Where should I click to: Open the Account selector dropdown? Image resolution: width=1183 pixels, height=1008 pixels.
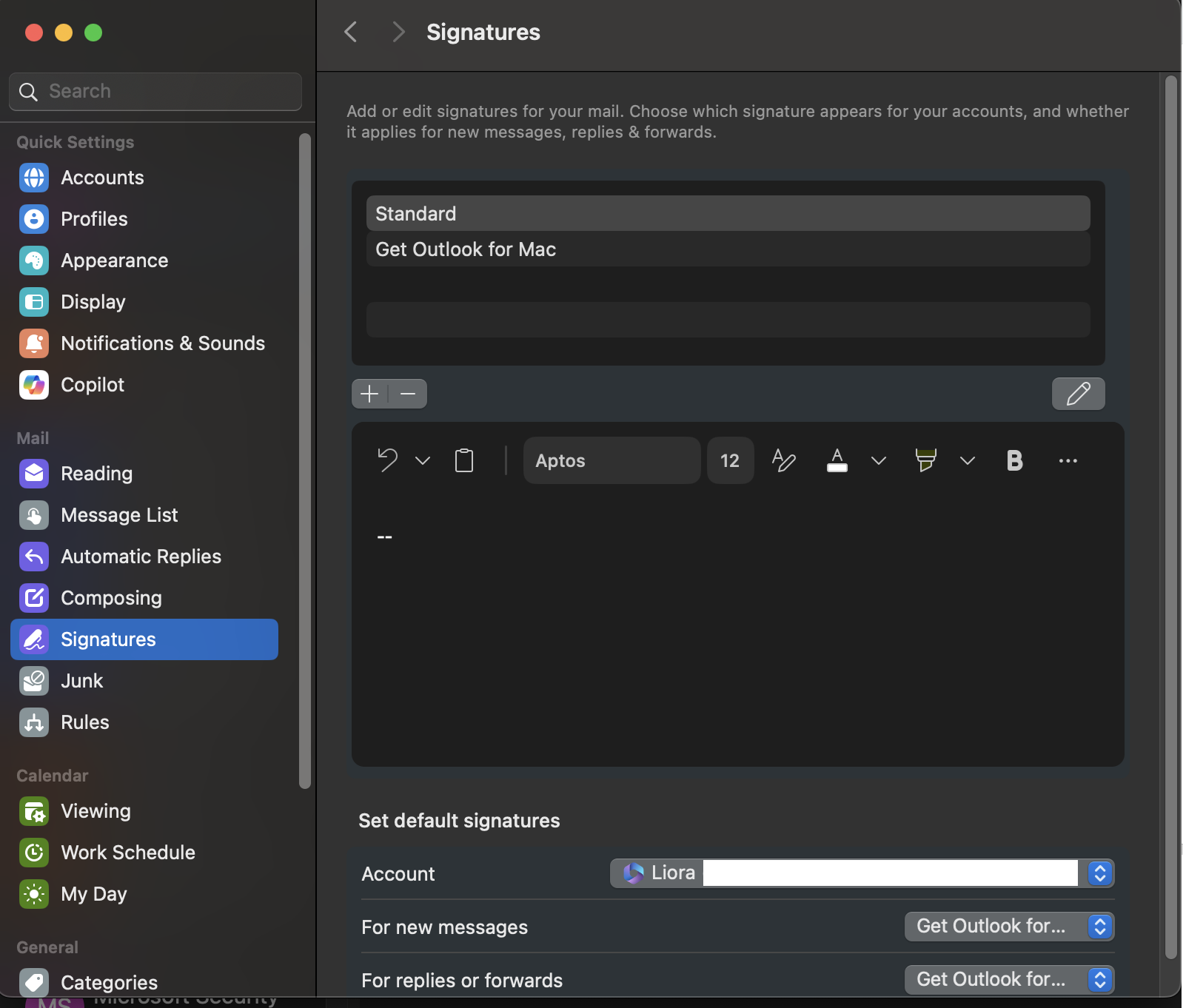click(862, 873)
